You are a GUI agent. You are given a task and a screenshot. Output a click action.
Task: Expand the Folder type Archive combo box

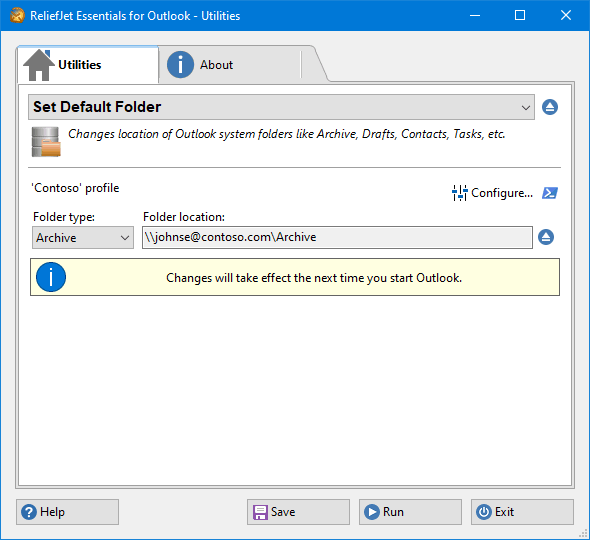click(83, 237)
